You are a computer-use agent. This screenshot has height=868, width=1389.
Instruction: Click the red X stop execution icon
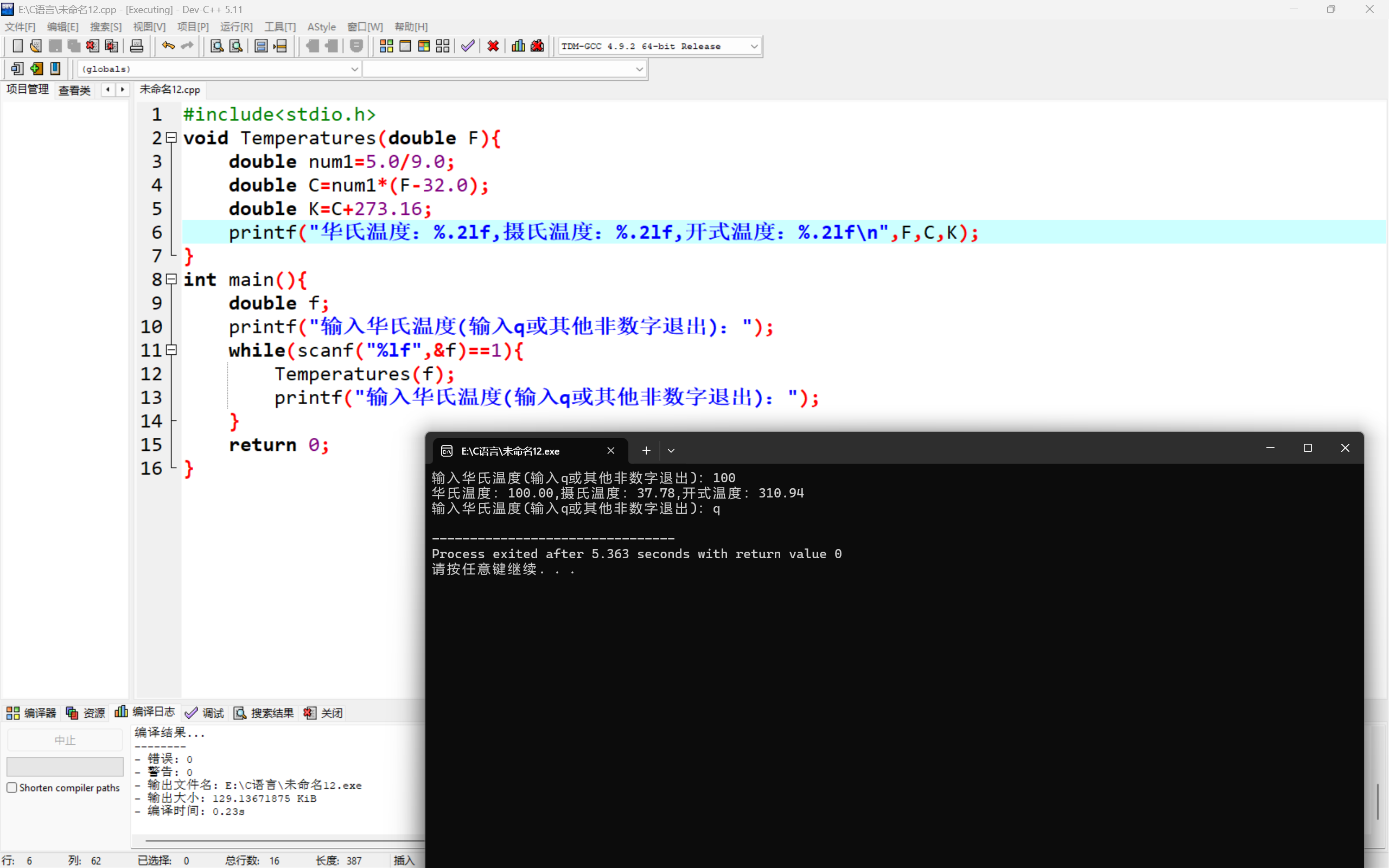(x=493, y=46)
